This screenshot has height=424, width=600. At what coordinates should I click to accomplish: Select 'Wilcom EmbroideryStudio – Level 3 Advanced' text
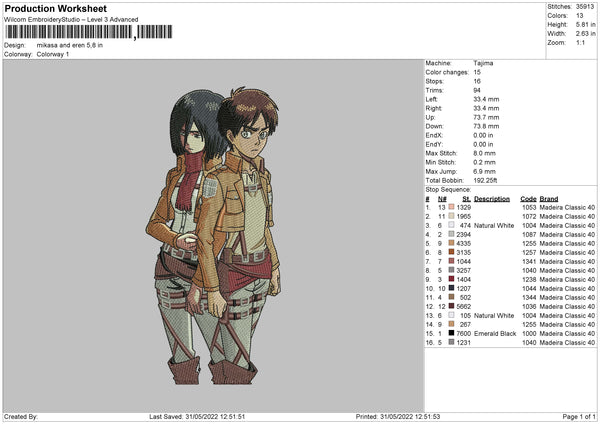(71, 20)
